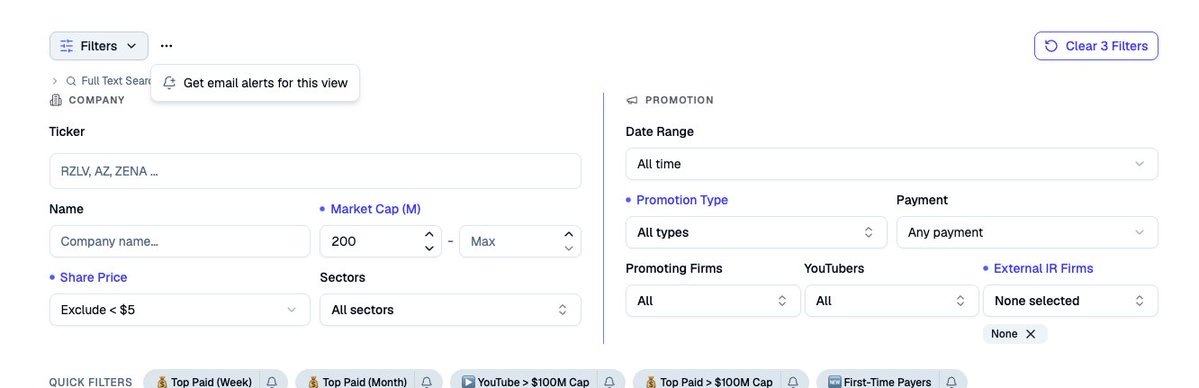Click the External IR Firms label
The image size is (1199, 388).
pyautogui.click(x=1043, y=269)
